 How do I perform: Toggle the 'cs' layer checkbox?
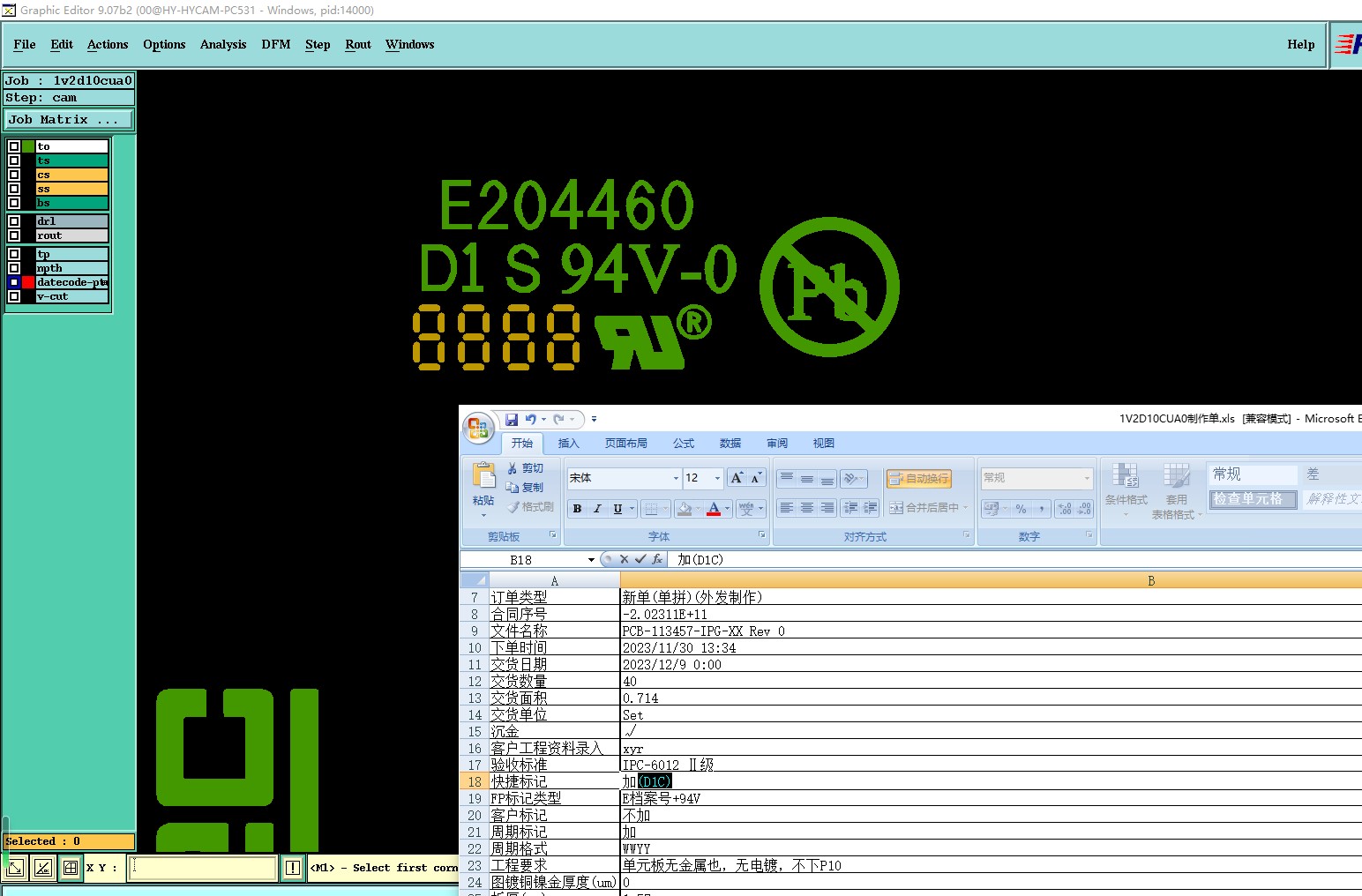click(x=14, y=175)
